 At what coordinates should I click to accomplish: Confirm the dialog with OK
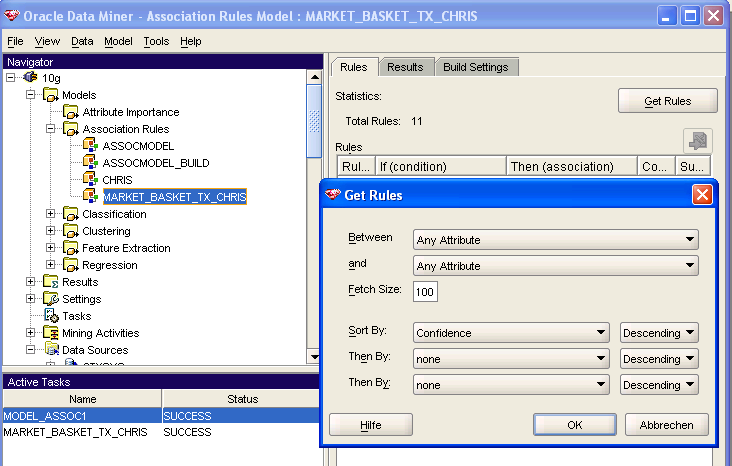(x=575, y=425)
